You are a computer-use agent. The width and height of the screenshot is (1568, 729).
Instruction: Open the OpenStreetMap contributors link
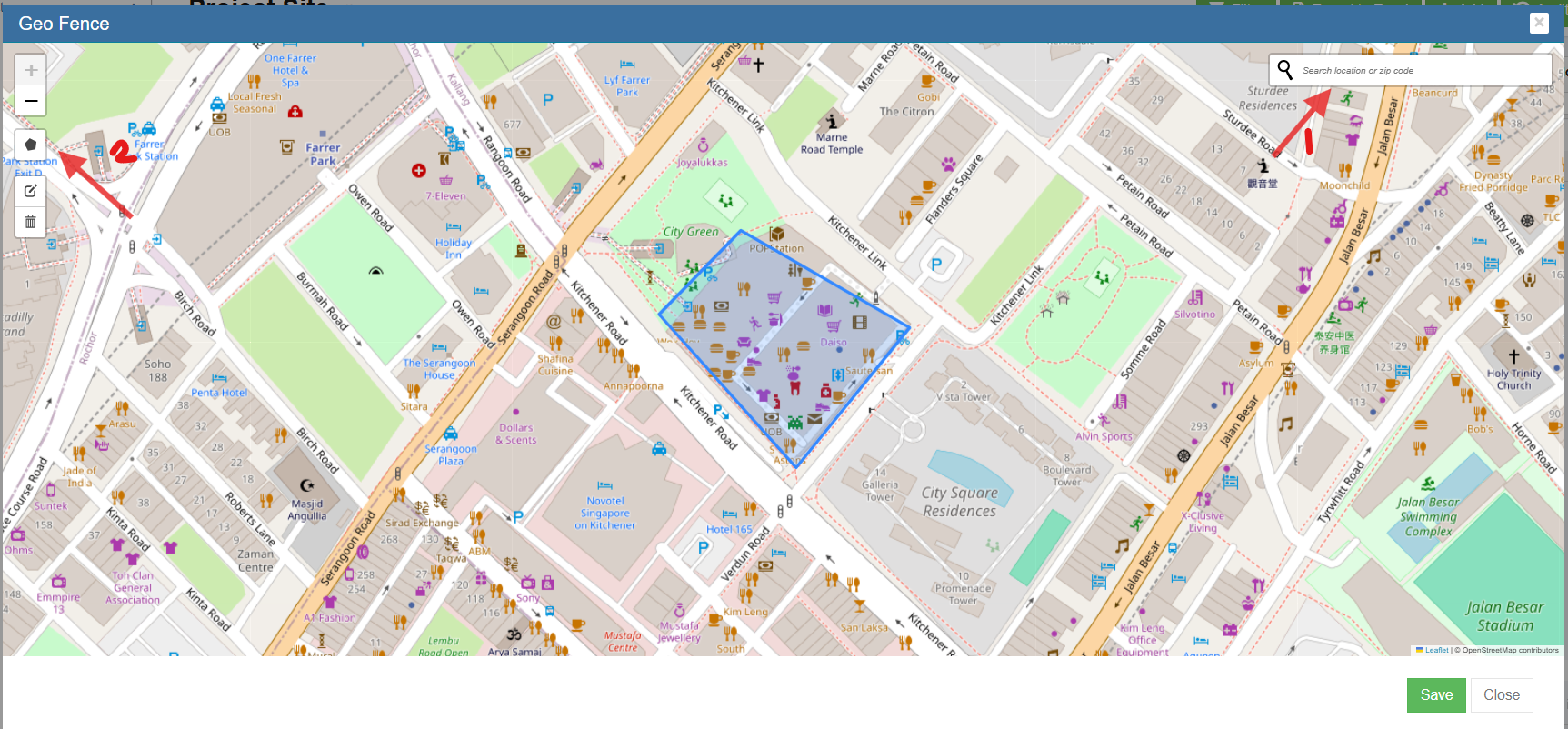click(1510, 650)
